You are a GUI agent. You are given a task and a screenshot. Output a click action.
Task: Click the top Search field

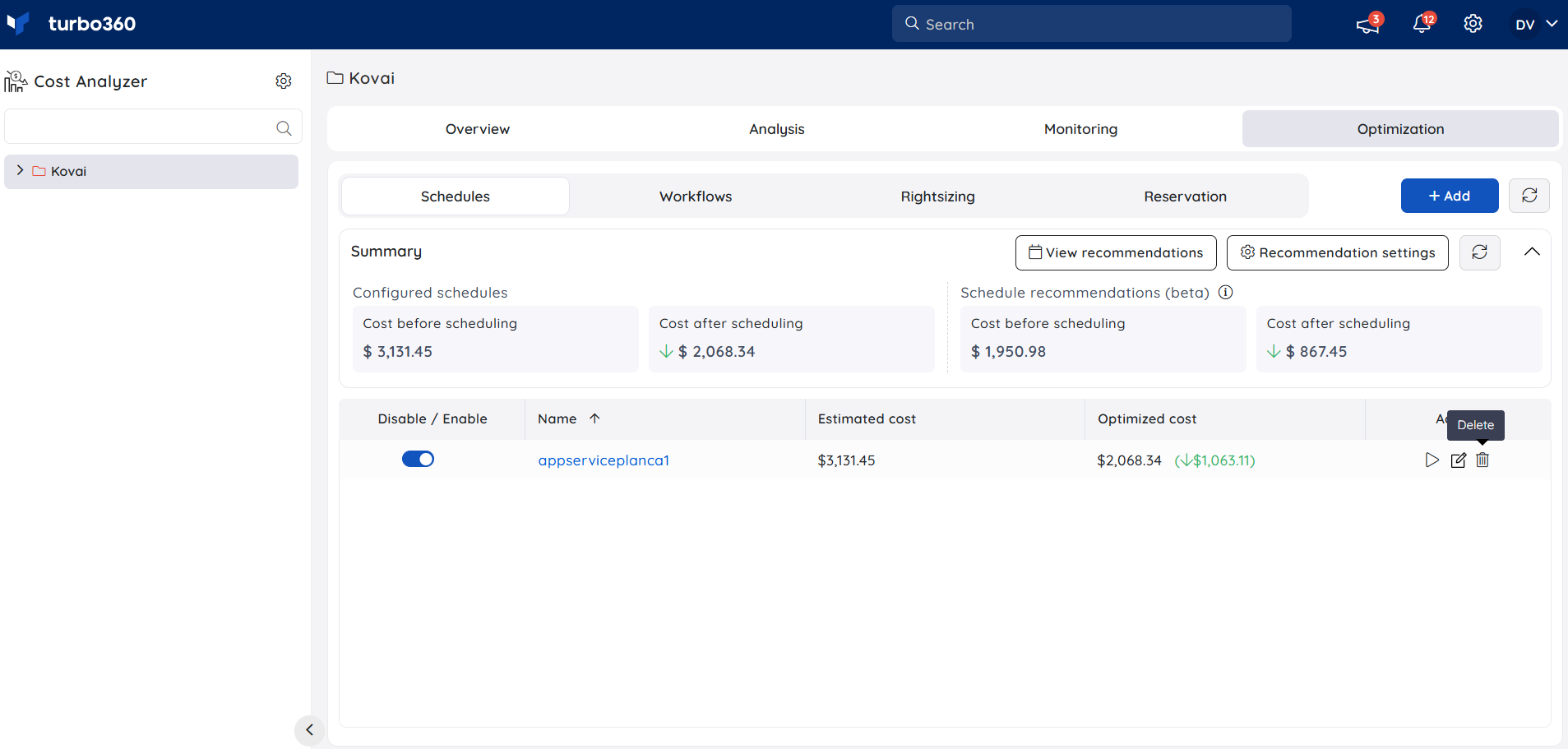pos(1091,24)
